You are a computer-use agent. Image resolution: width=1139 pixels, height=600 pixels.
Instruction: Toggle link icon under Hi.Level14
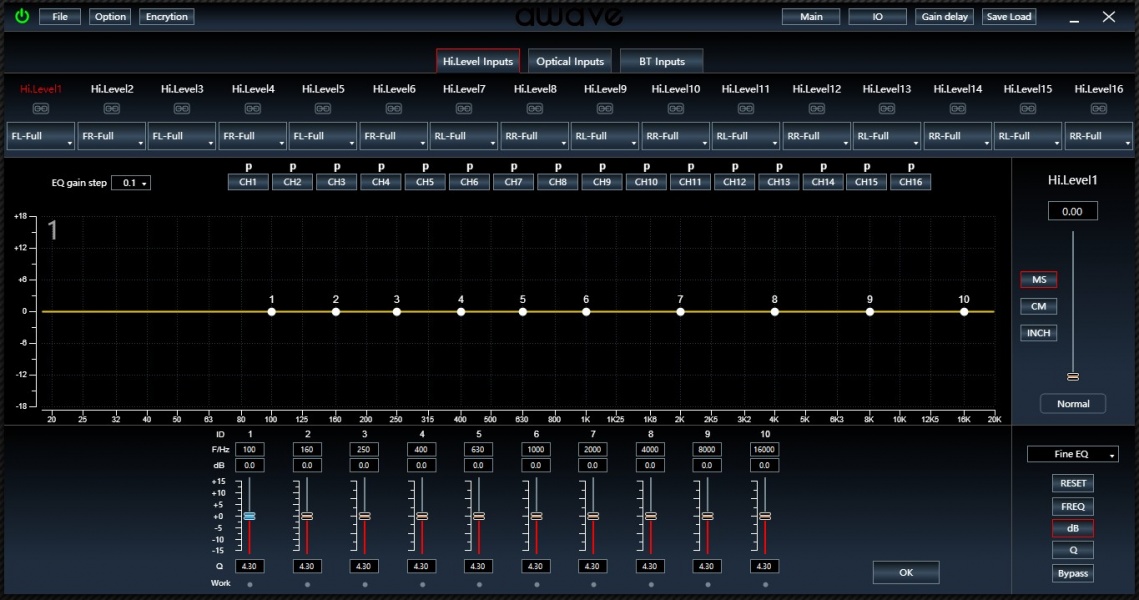(957, 109)
